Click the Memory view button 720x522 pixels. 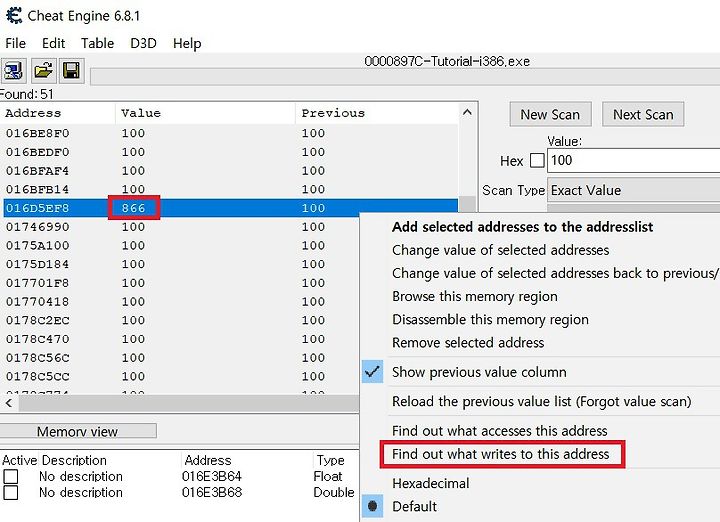[77, 431]
